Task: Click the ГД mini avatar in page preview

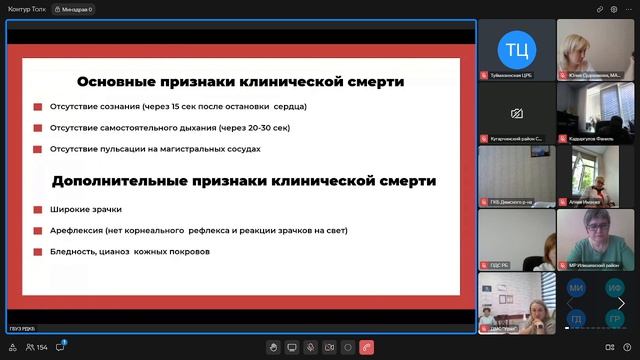Action: click(576, 318)
